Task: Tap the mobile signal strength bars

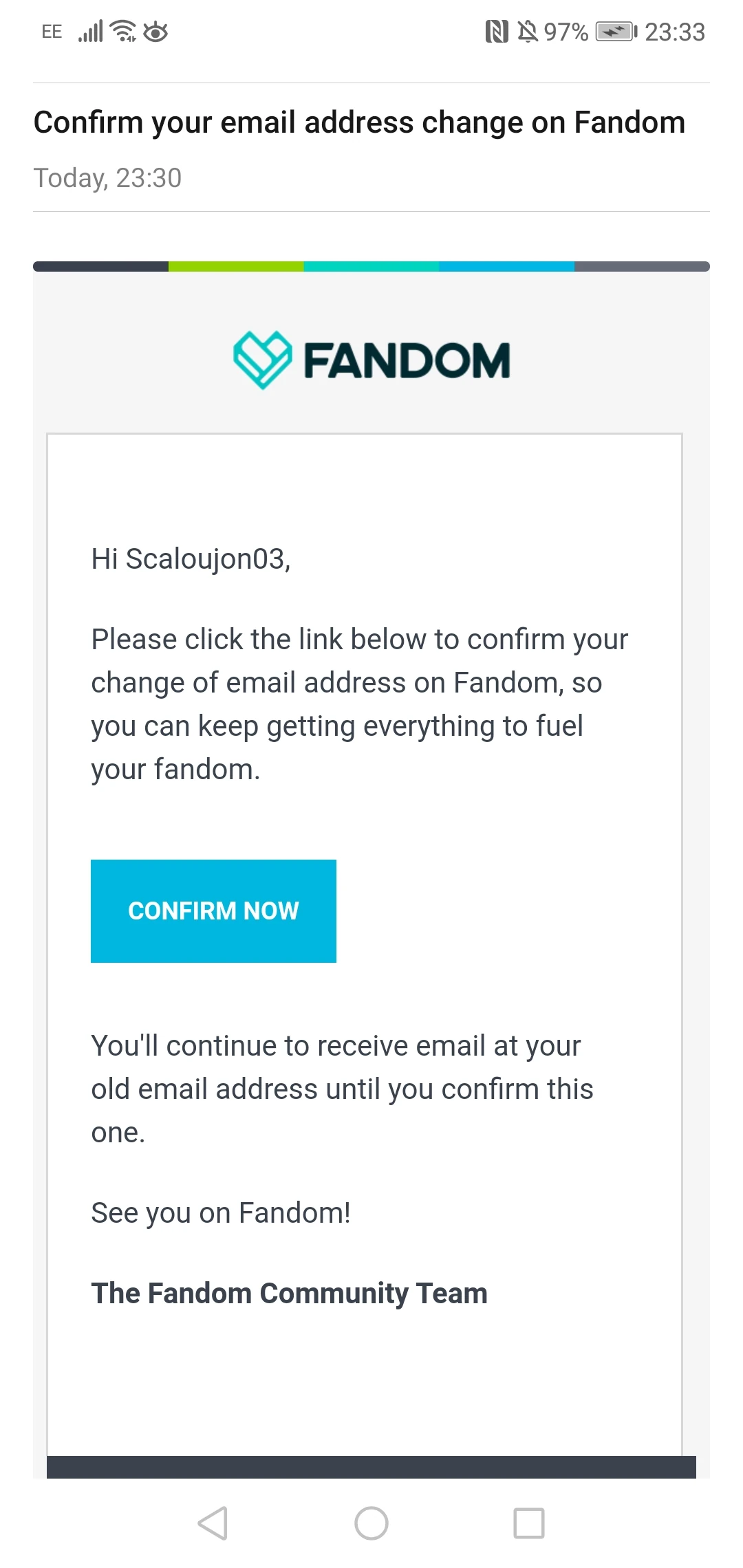Action: (91, 32)
